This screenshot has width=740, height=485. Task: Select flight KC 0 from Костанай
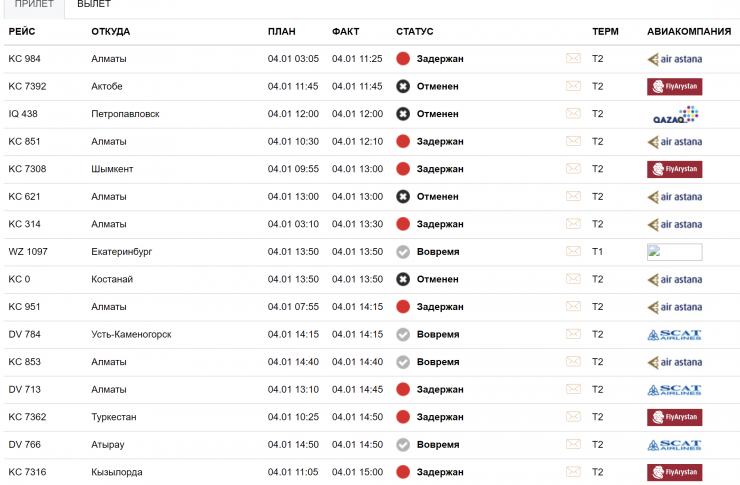coord(19,279)
